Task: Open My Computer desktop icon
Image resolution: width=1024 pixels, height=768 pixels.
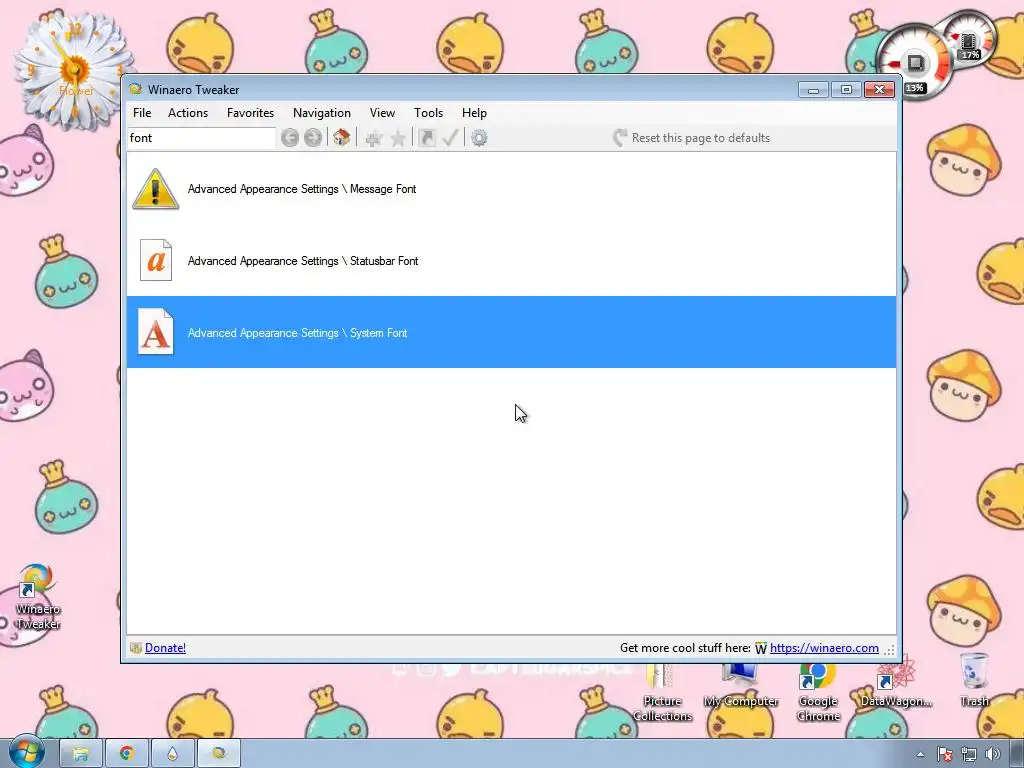Action: pyautogui.click(x=741, y=686)
